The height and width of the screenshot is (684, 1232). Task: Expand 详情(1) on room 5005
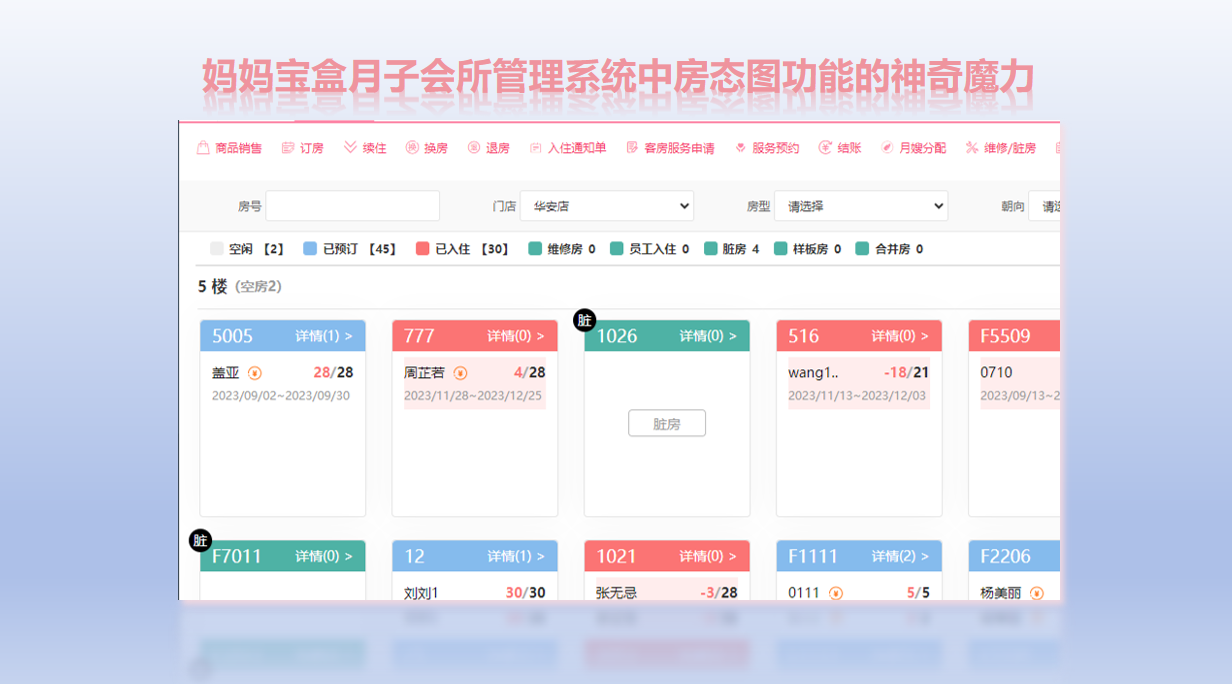tap(323, 336)
